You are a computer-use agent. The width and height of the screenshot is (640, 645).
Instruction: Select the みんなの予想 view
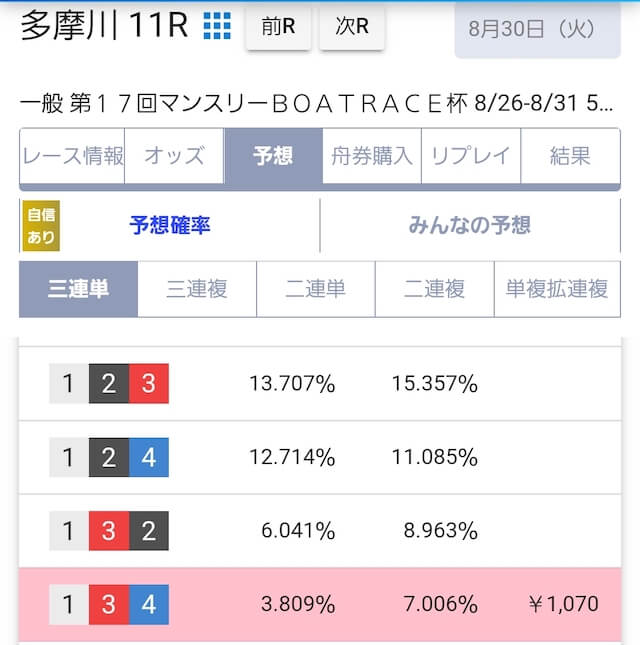(x=470, y=225)
